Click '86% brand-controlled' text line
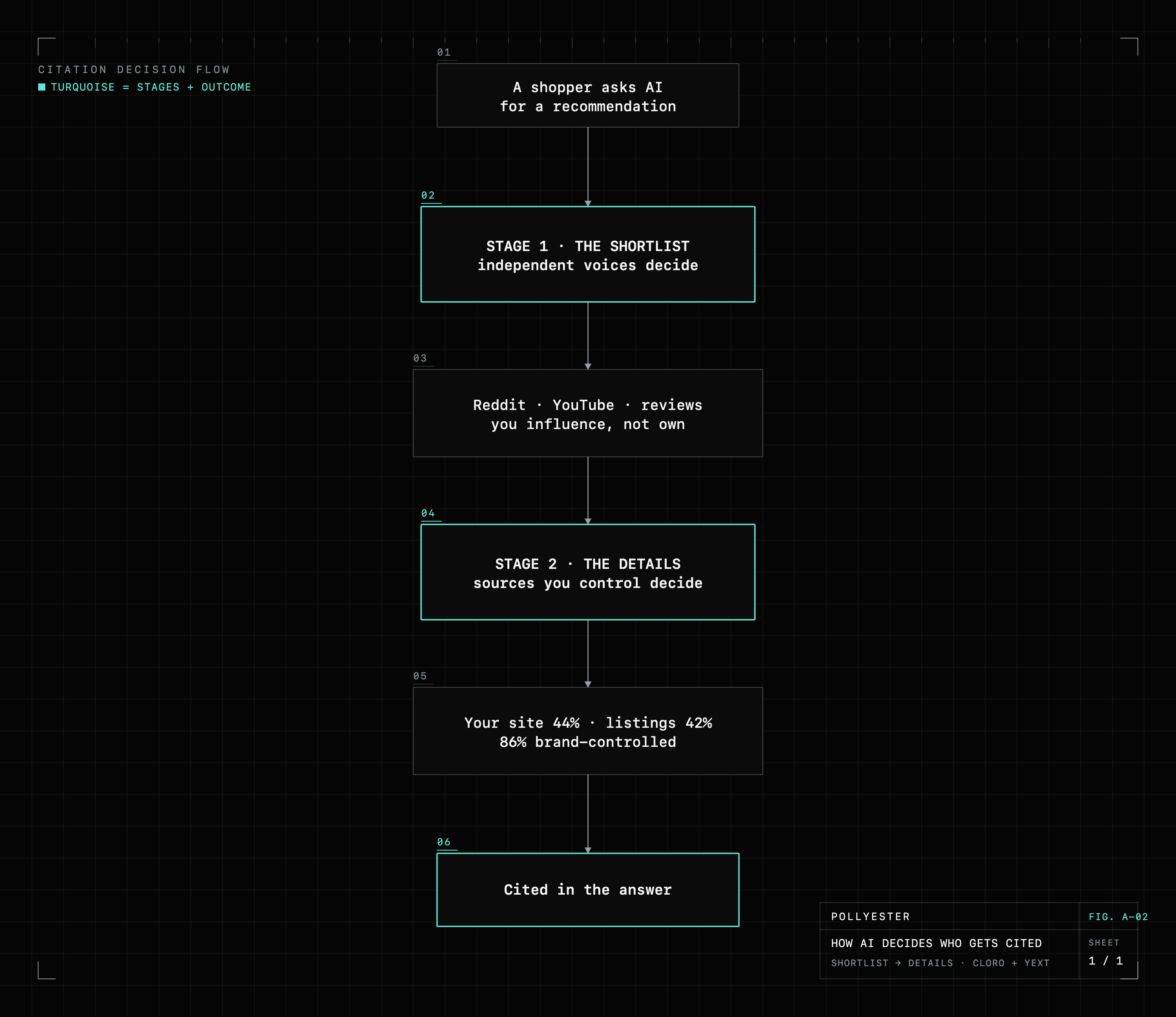The height and width of the screenshot is (1017, 1176). 588,742
